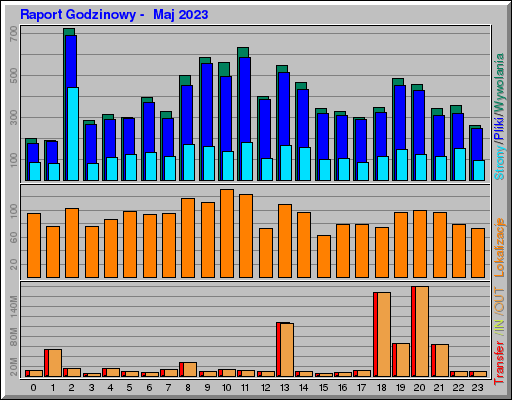Click the '/OUT' legend label
Screen dimensions: 512x400
pos(499,301)
